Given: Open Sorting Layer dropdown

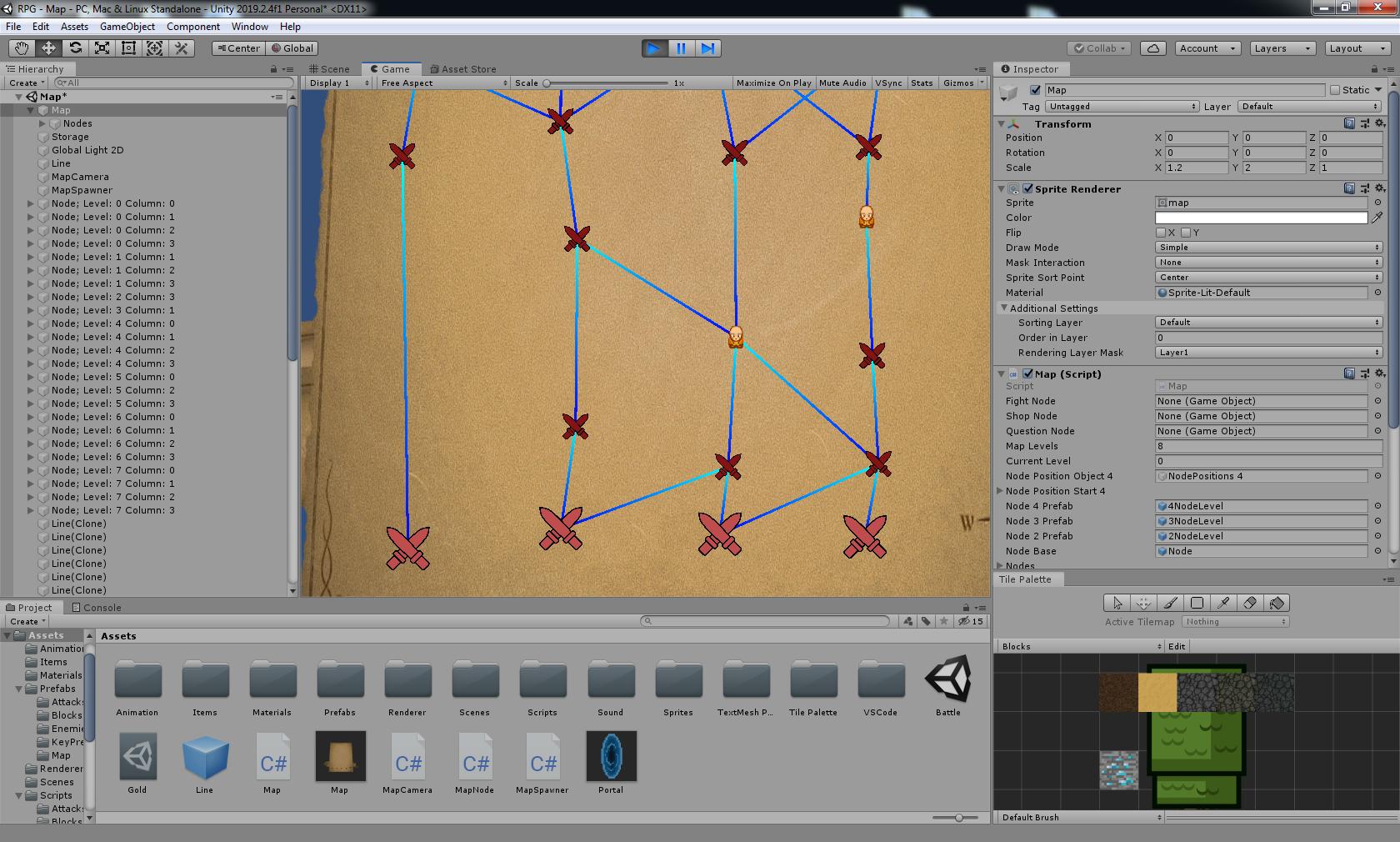Looking at the screenshot, I should pyautogui.click(x=1269, y=323).
